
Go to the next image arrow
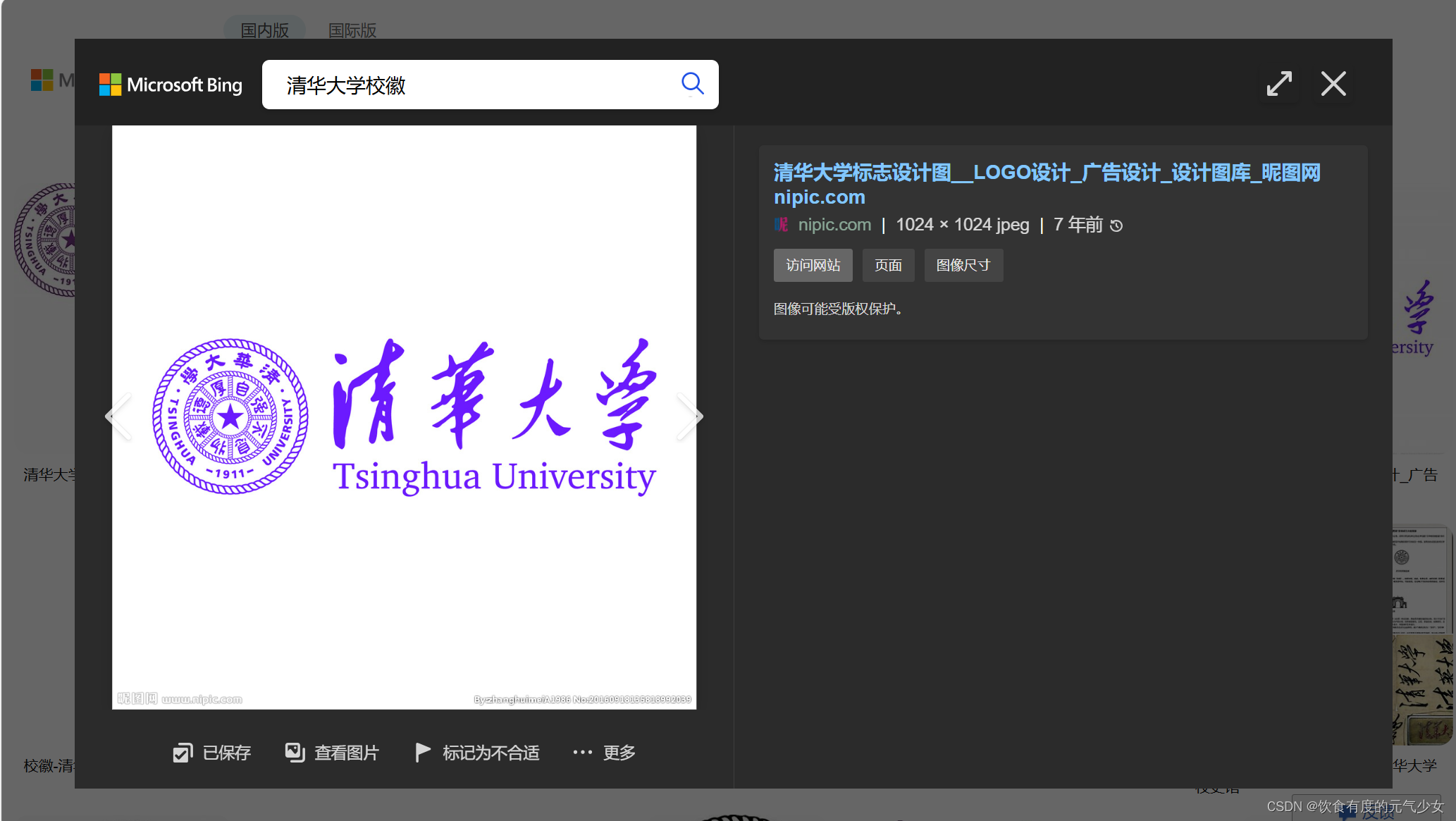(x=690, y=416)
